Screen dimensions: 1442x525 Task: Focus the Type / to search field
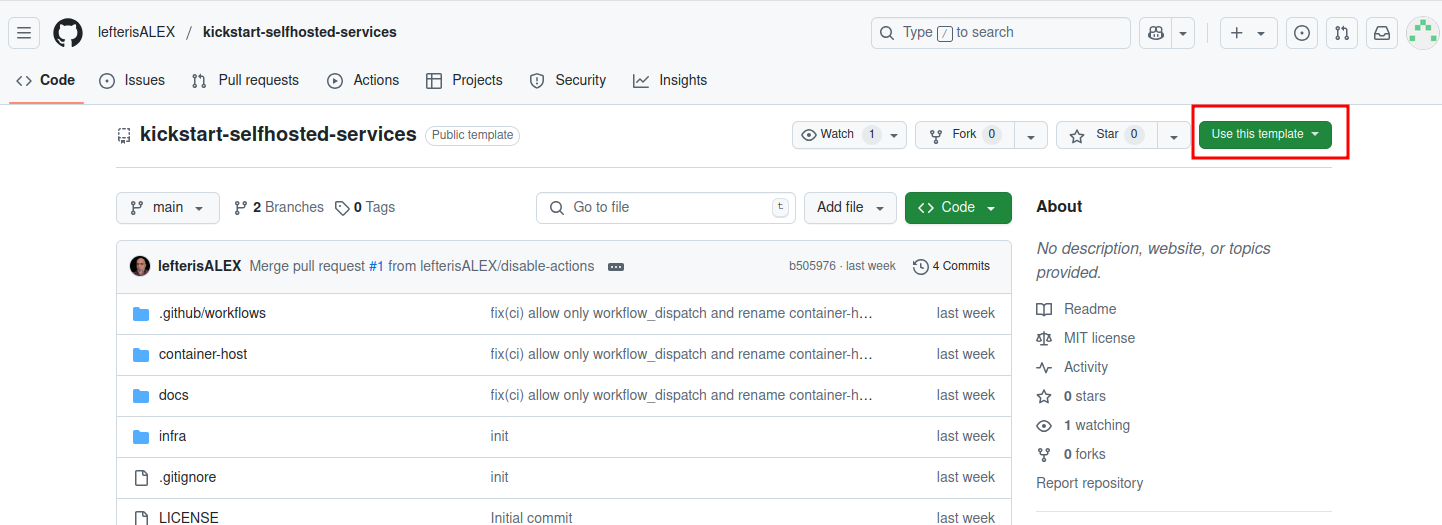click(1001, 33)
